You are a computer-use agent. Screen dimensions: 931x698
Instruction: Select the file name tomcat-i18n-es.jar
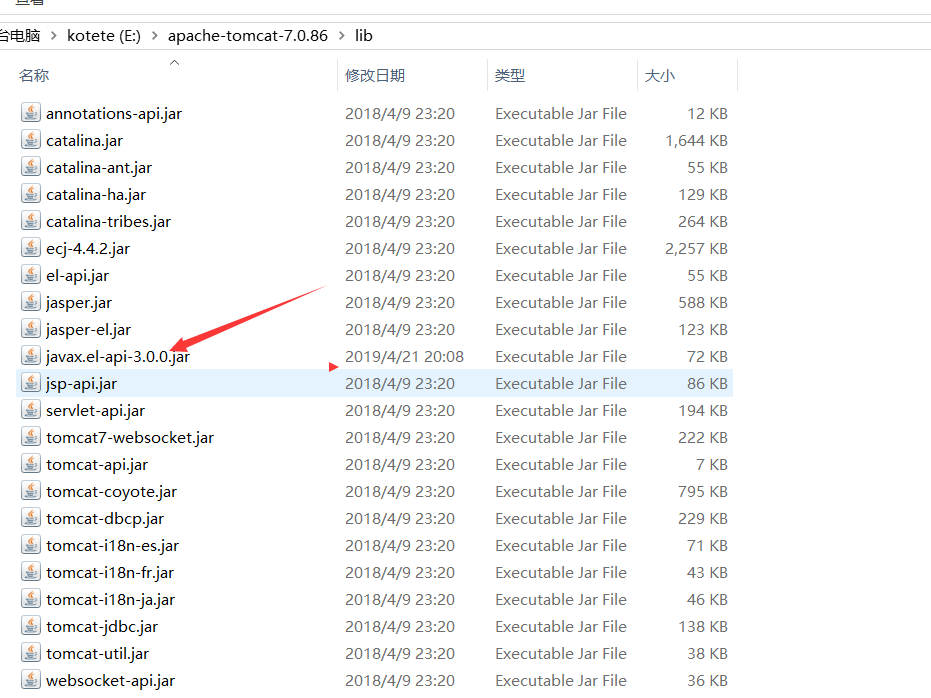112,545
